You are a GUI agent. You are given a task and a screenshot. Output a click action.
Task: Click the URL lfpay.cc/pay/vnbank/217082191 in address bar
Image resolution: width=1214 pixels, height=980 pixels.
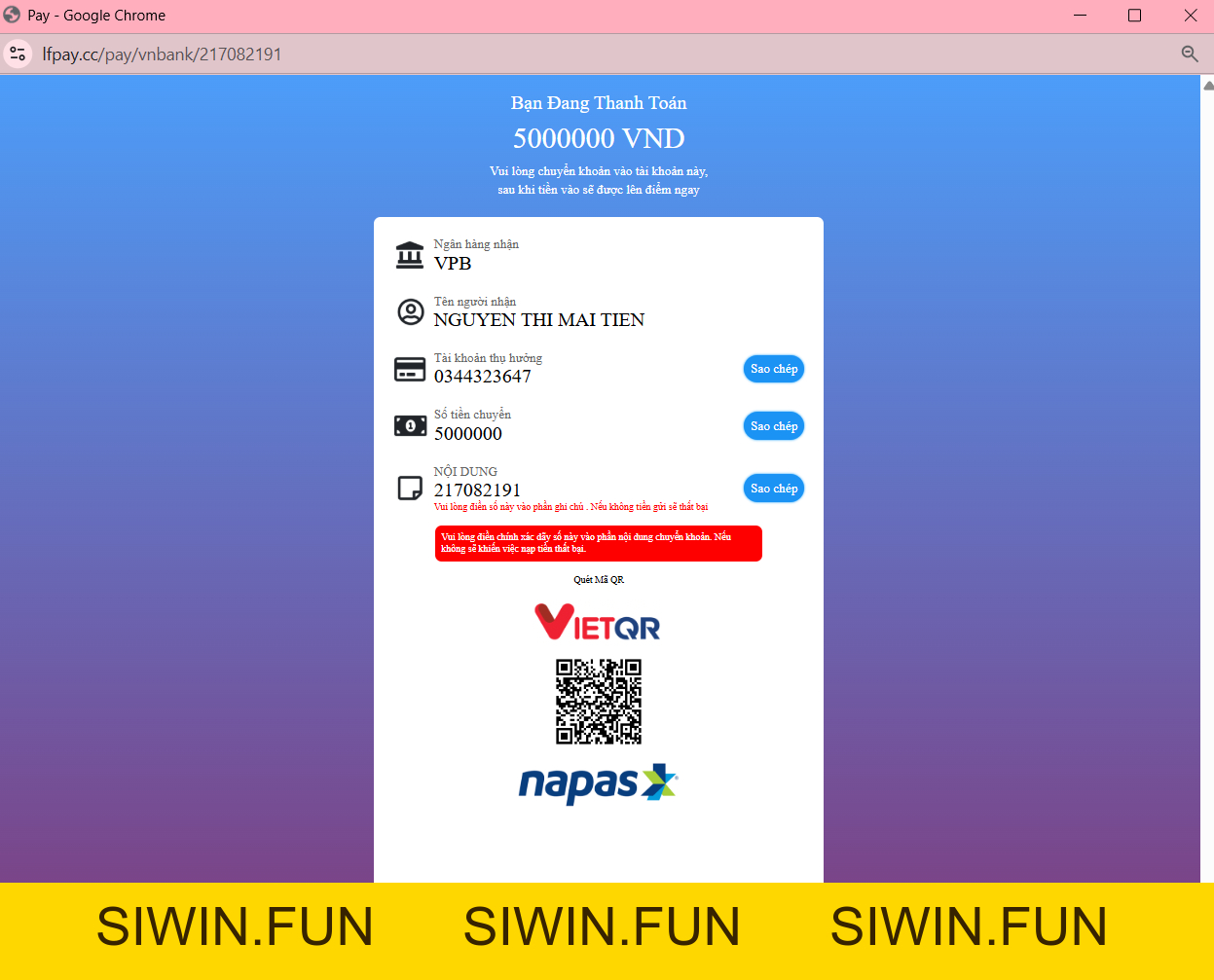tap(162, 54)
